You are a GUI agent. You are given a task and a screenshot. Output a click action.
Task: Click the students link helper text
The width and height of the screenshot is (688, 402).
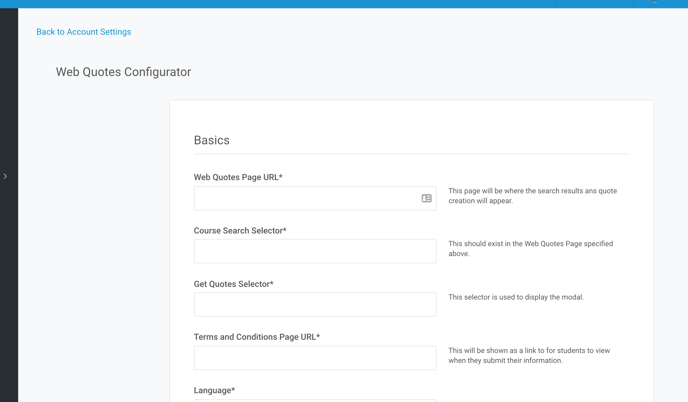tap(529, 355)
